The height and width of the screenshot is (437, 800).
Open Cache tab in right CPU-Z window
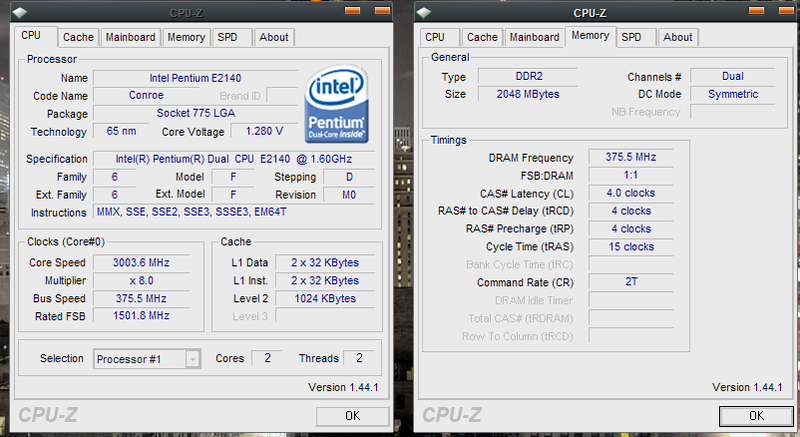pyautogui.click(x=482, y=37)
